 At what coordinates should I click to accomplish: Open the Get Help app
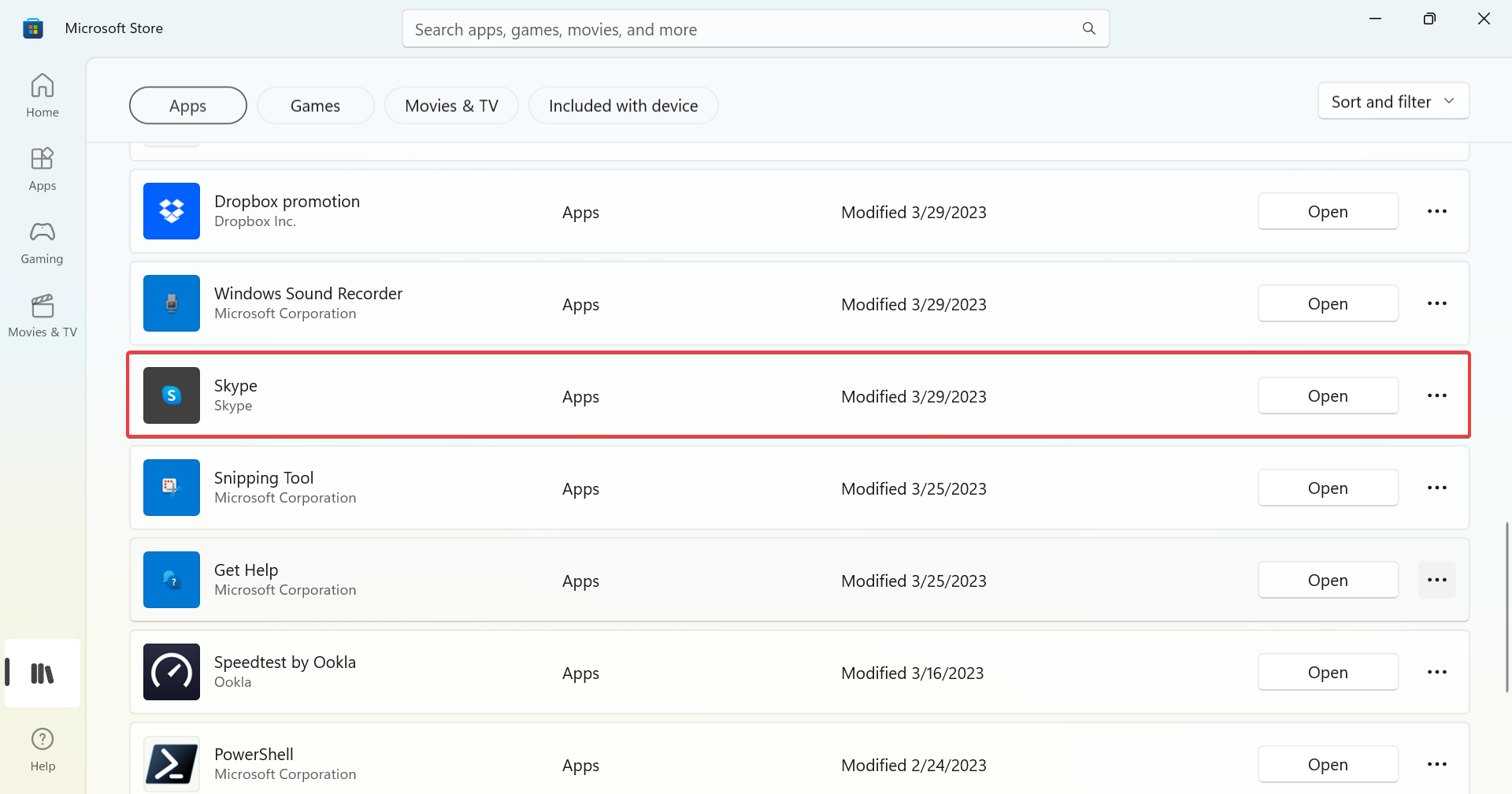(1328, 580)
